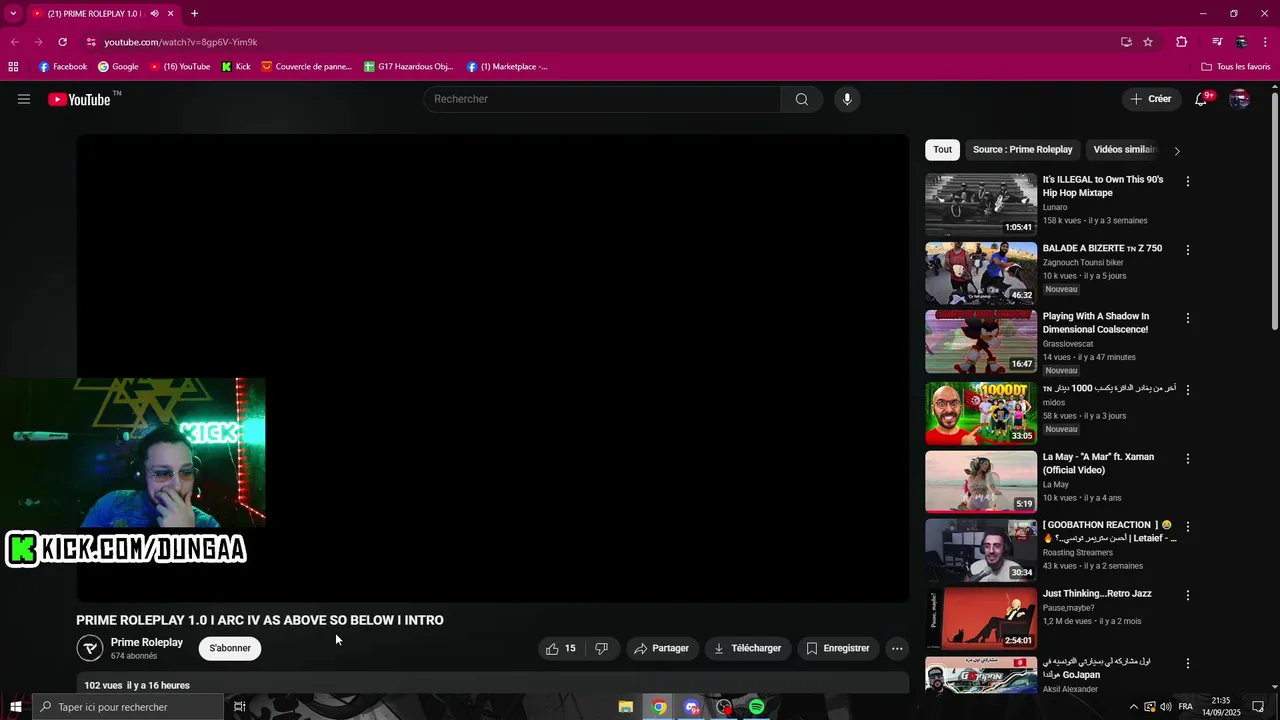This screenshot has width=1280, height=720.
Task: Open Chrome profile avatar in toolbar
Action: pos(1242,42)
